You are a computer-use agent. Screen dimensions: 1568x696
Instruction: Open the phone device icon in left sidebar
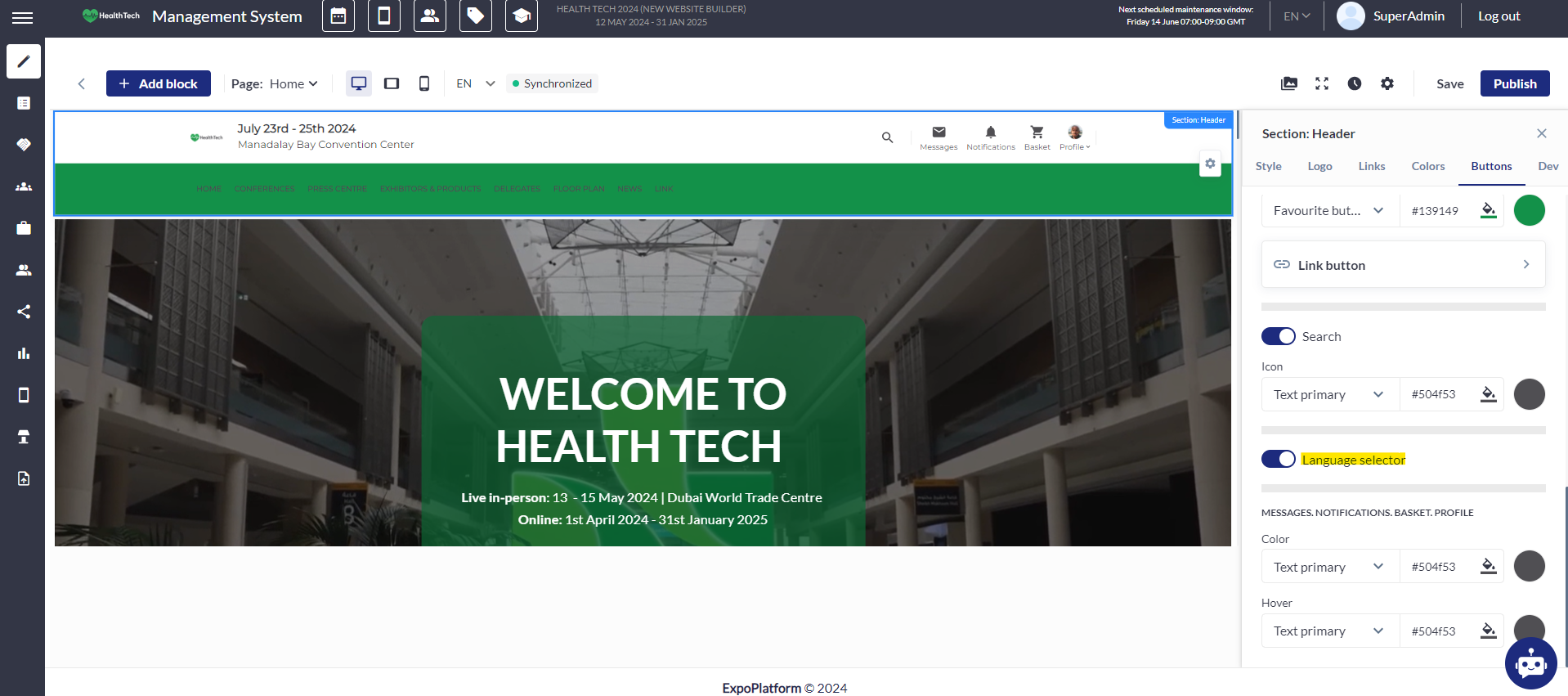click(x=24, y=395)
